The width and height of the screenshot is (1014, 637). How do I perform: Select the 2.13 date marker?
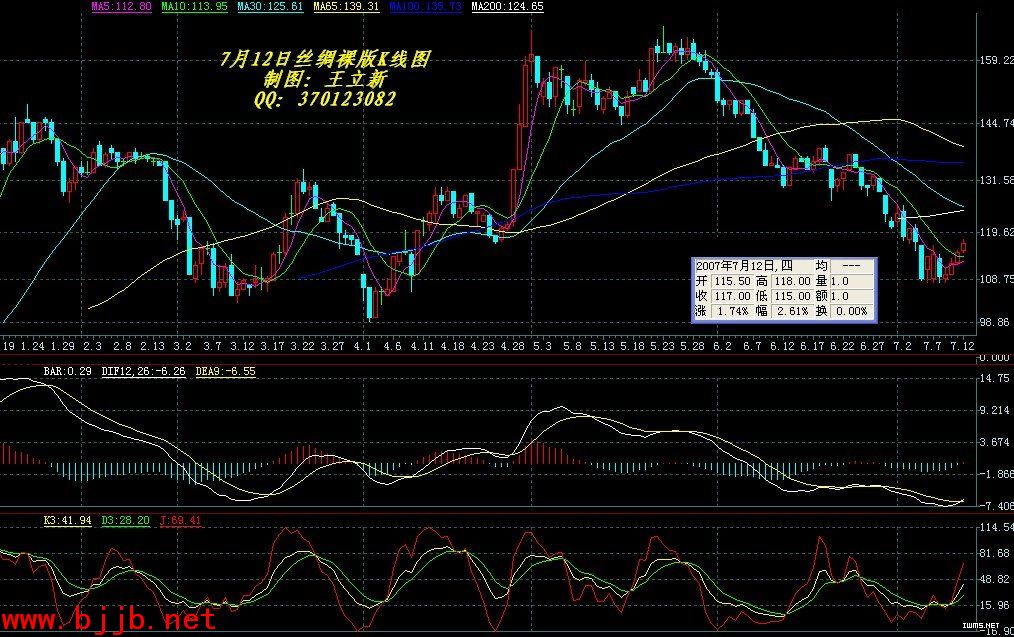coord(153,346)
